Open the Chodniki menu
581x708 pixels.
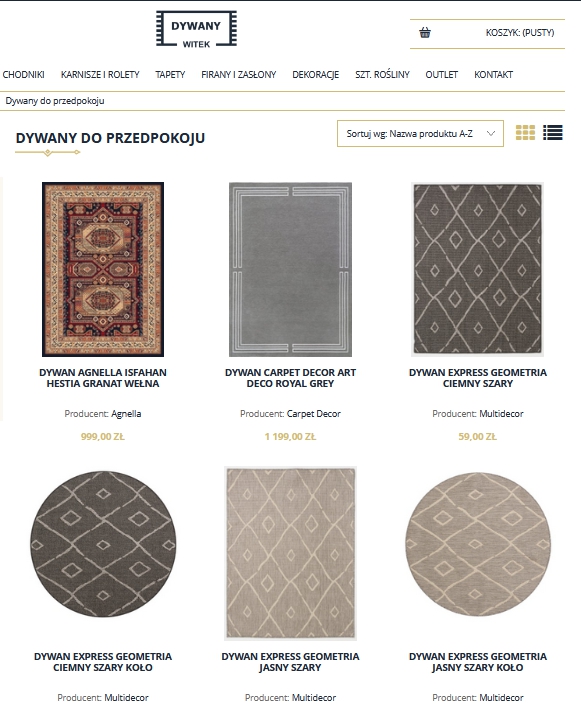(23, 75)
